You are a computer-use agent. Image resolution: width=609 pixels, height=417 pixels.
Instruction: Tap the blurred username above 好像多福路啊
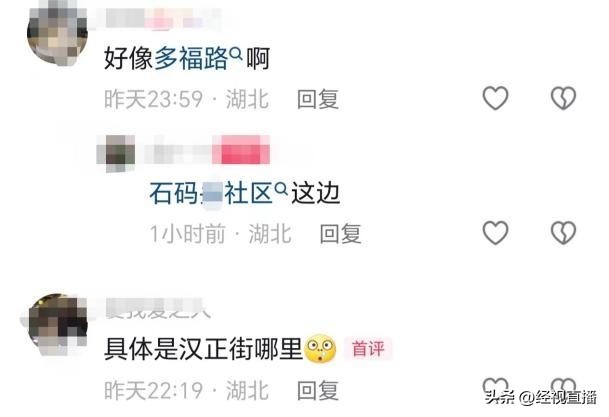coord(163,19)
